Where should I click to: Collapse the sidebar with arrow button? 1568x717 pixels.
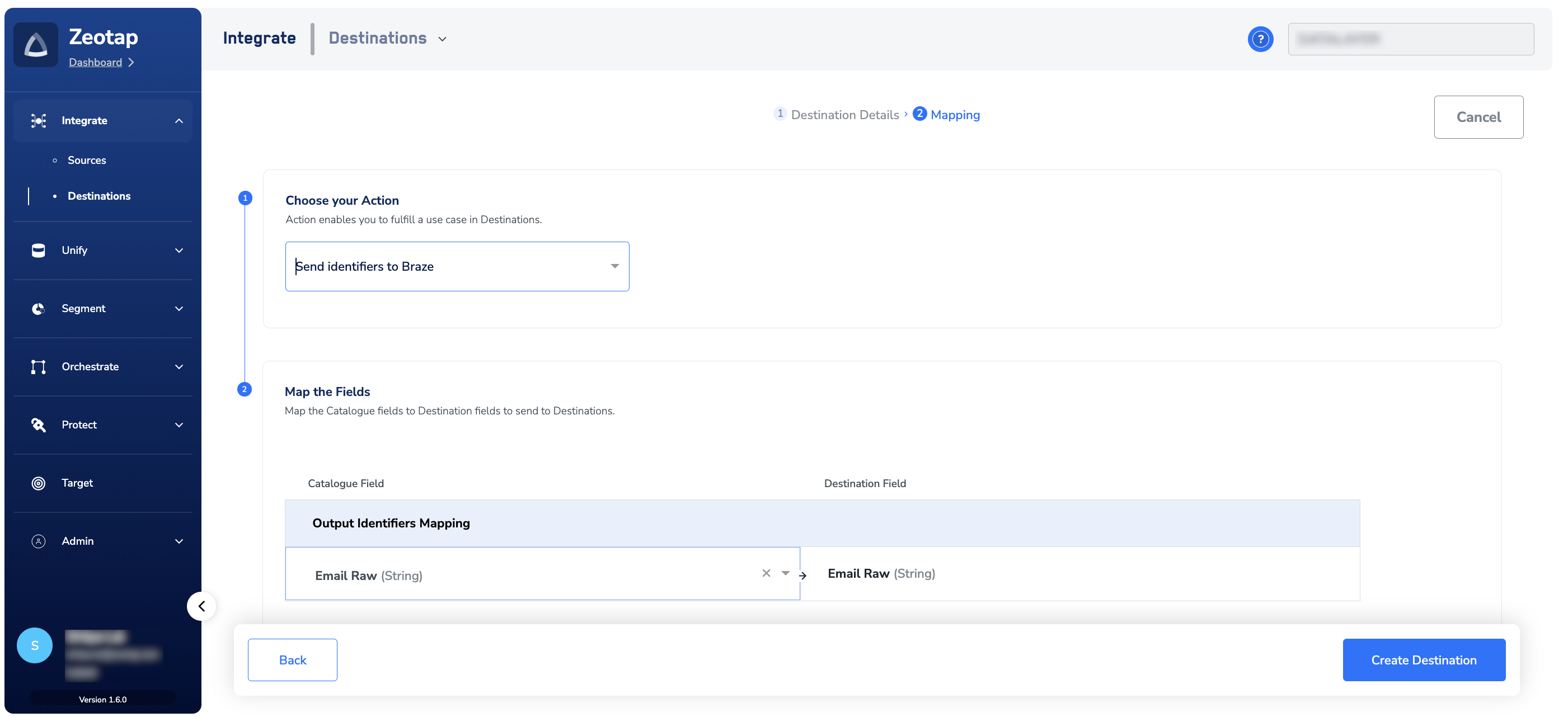click(201, 606)
